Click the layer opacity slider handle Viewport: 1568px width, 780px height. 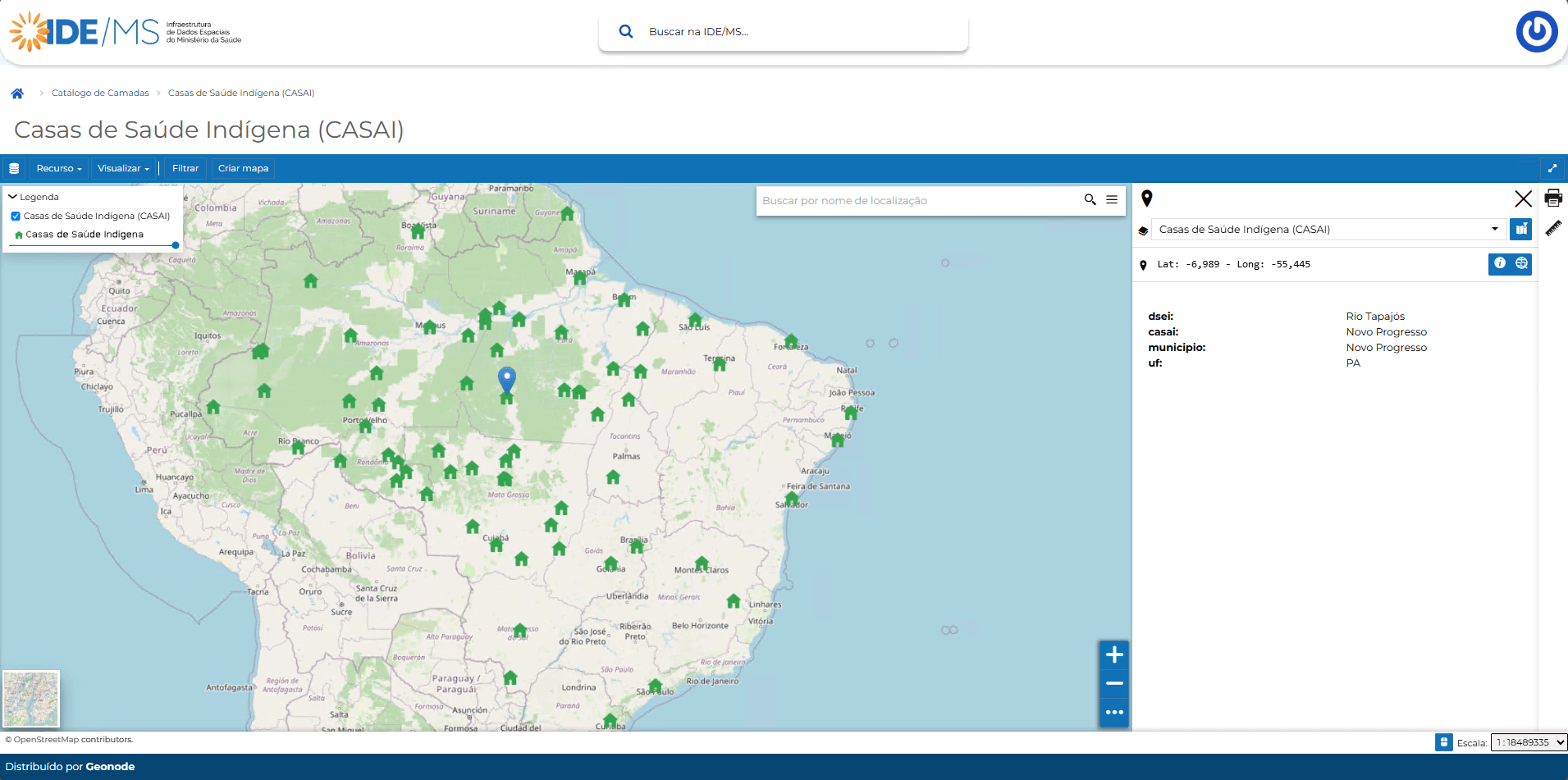[x=176, y=245]
